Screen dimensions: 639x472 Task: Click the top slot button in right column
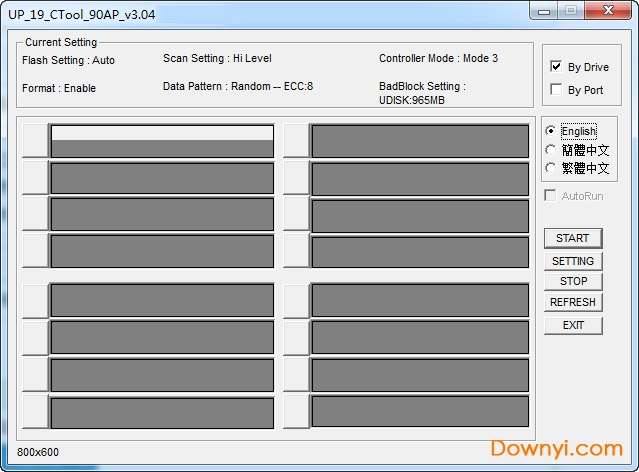[x=296, y=141]
